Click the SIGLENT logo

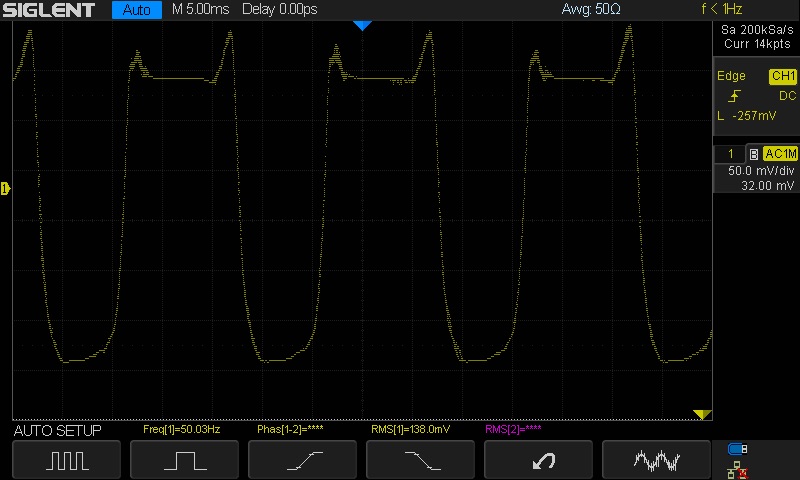pyautogui.click(x=48, y=10)
